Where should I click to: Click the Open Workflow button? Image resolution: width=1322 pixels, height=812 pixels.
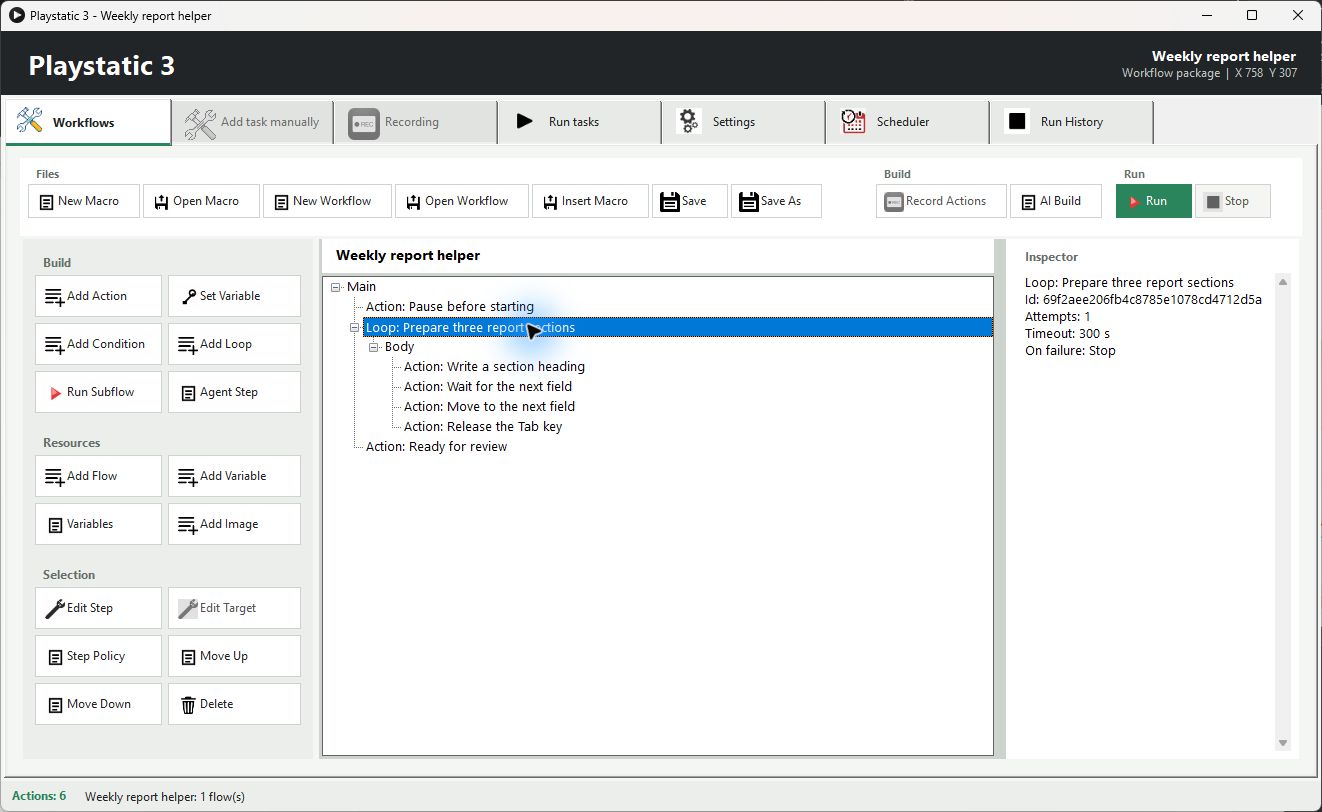pos(461,201)
